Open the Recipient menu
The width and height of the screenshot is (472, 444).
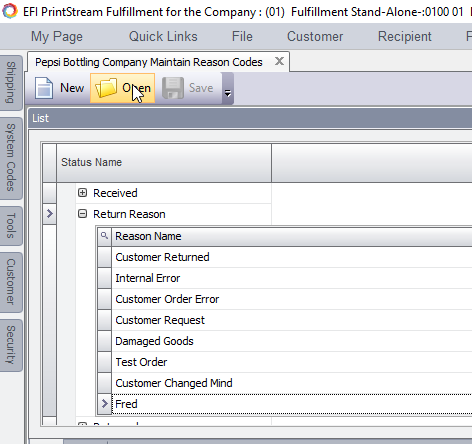405,36
